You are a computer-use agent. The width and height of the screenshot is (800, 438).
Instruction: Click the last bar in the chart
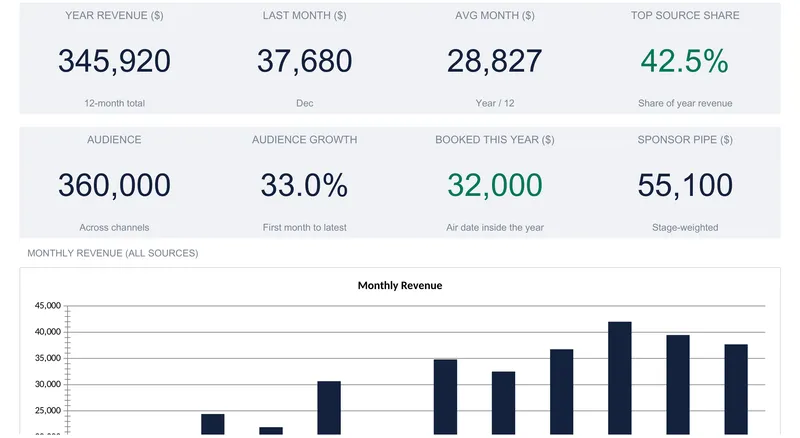[x=736, y=390]
